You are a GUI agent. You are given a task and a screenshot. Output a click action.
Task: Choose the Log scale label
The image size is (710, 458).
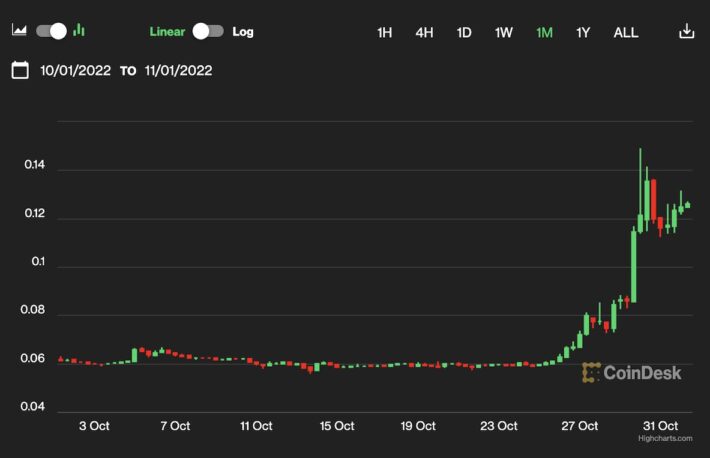pos(243,32)
